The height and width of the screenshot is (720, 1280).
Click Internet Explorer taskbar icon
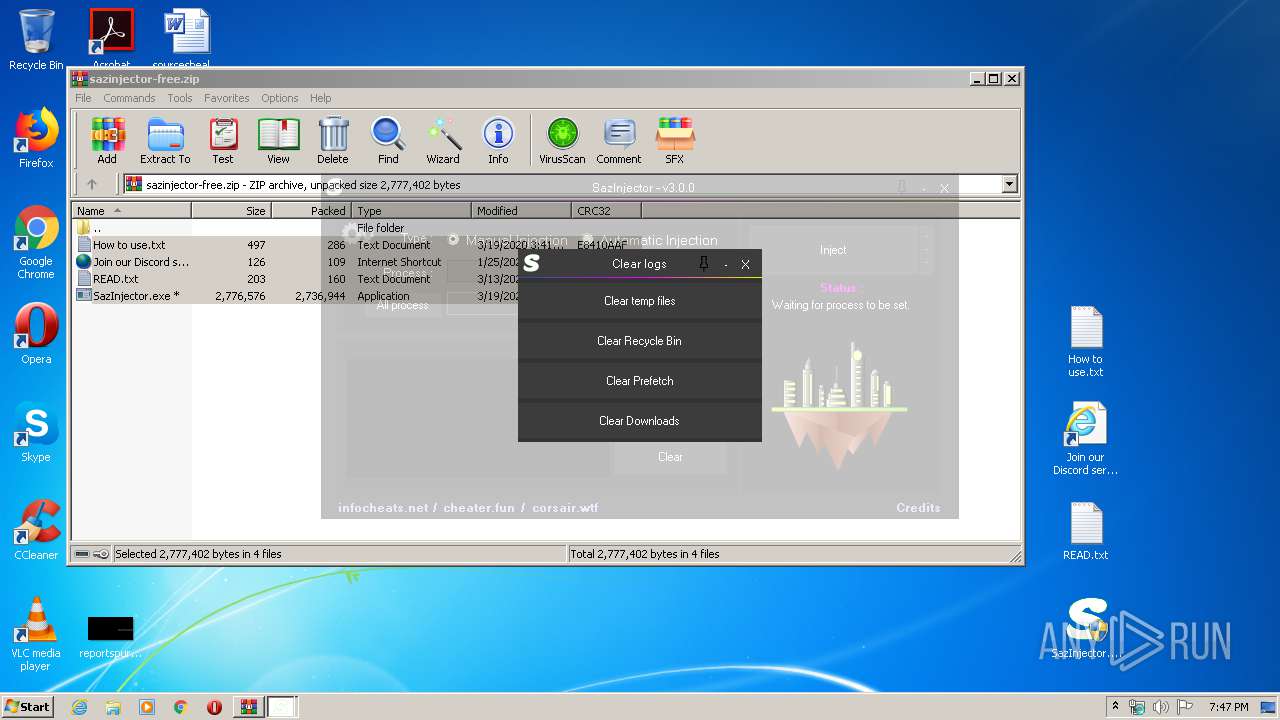point(79,707)
